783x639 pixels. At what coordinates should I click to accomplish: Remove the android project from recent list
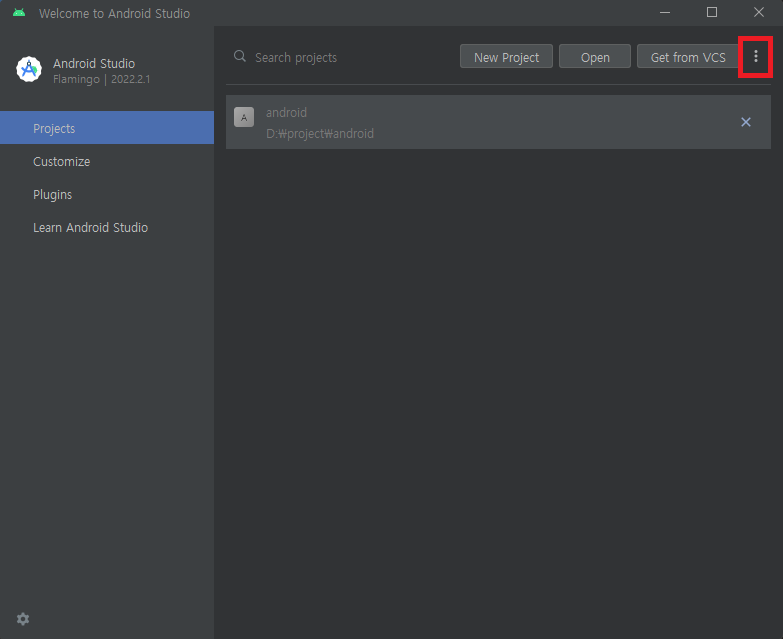tap(746, 122)
